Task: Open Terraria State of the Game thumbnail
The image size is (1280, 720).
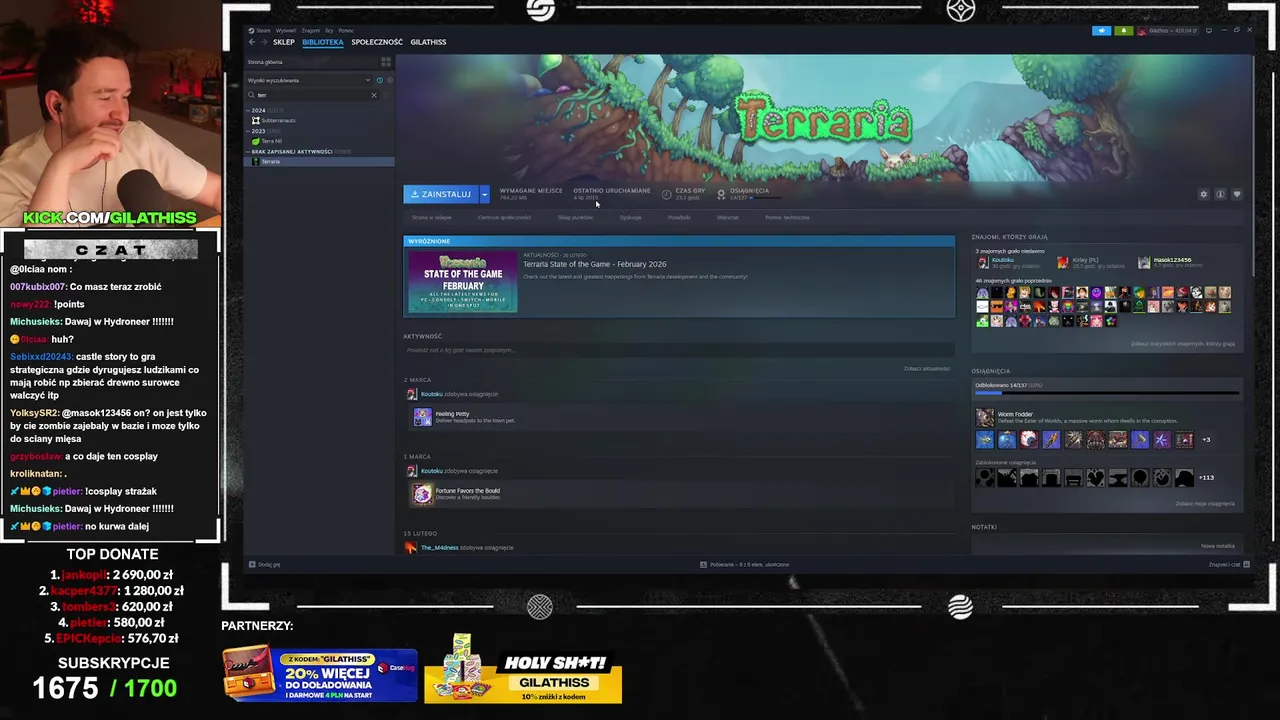Action: 462,282
